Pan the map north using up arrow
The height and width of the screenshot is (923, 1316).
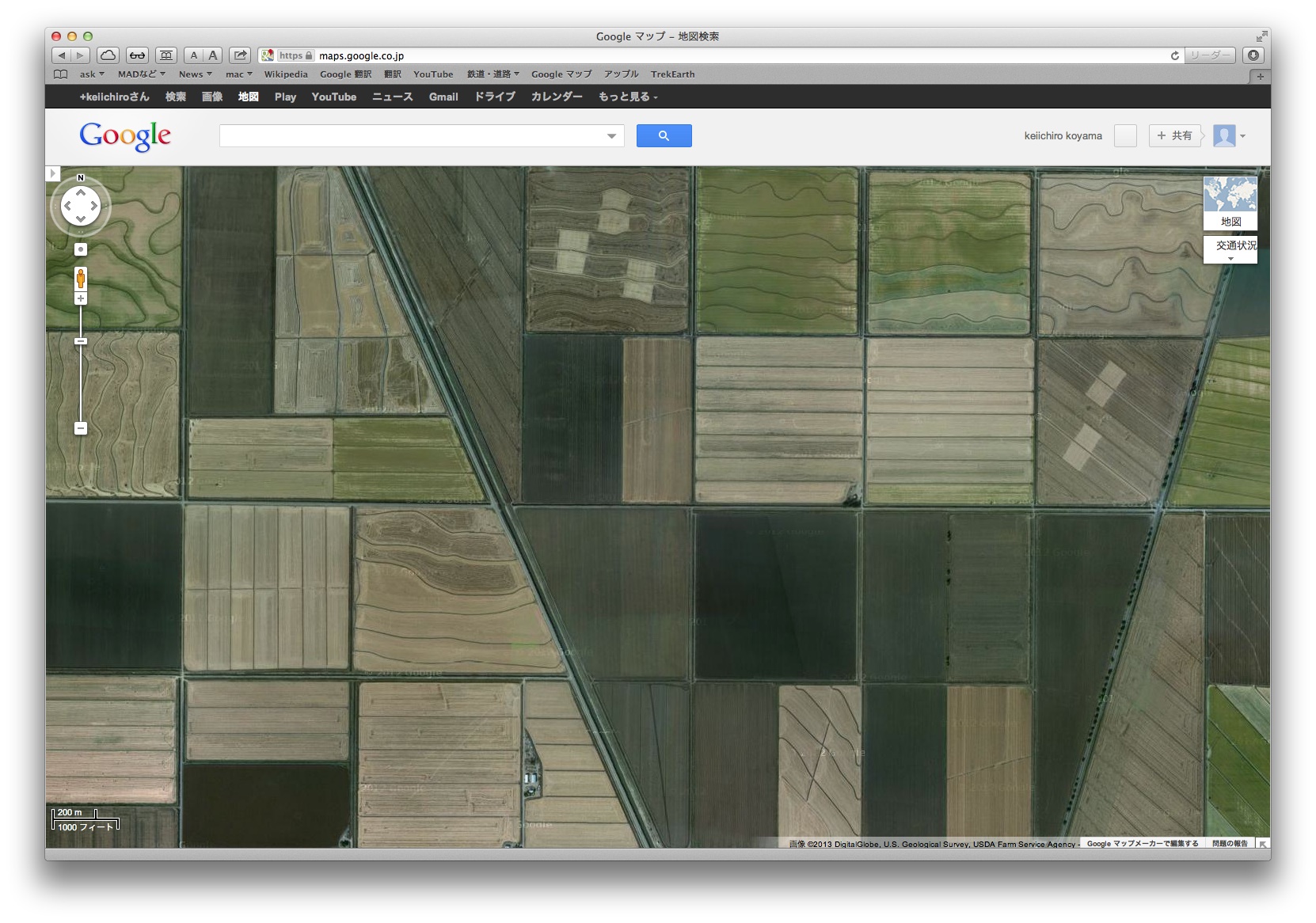81,192
